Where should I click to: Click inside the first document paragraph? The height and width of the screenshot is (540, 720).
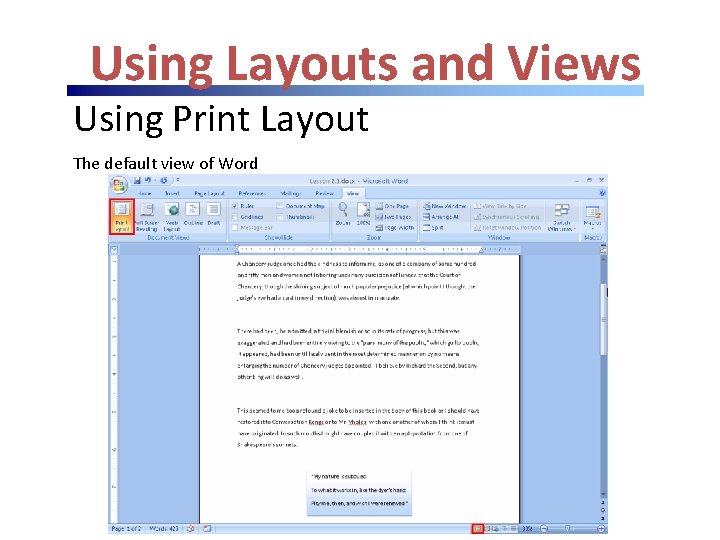click(357, 281)
